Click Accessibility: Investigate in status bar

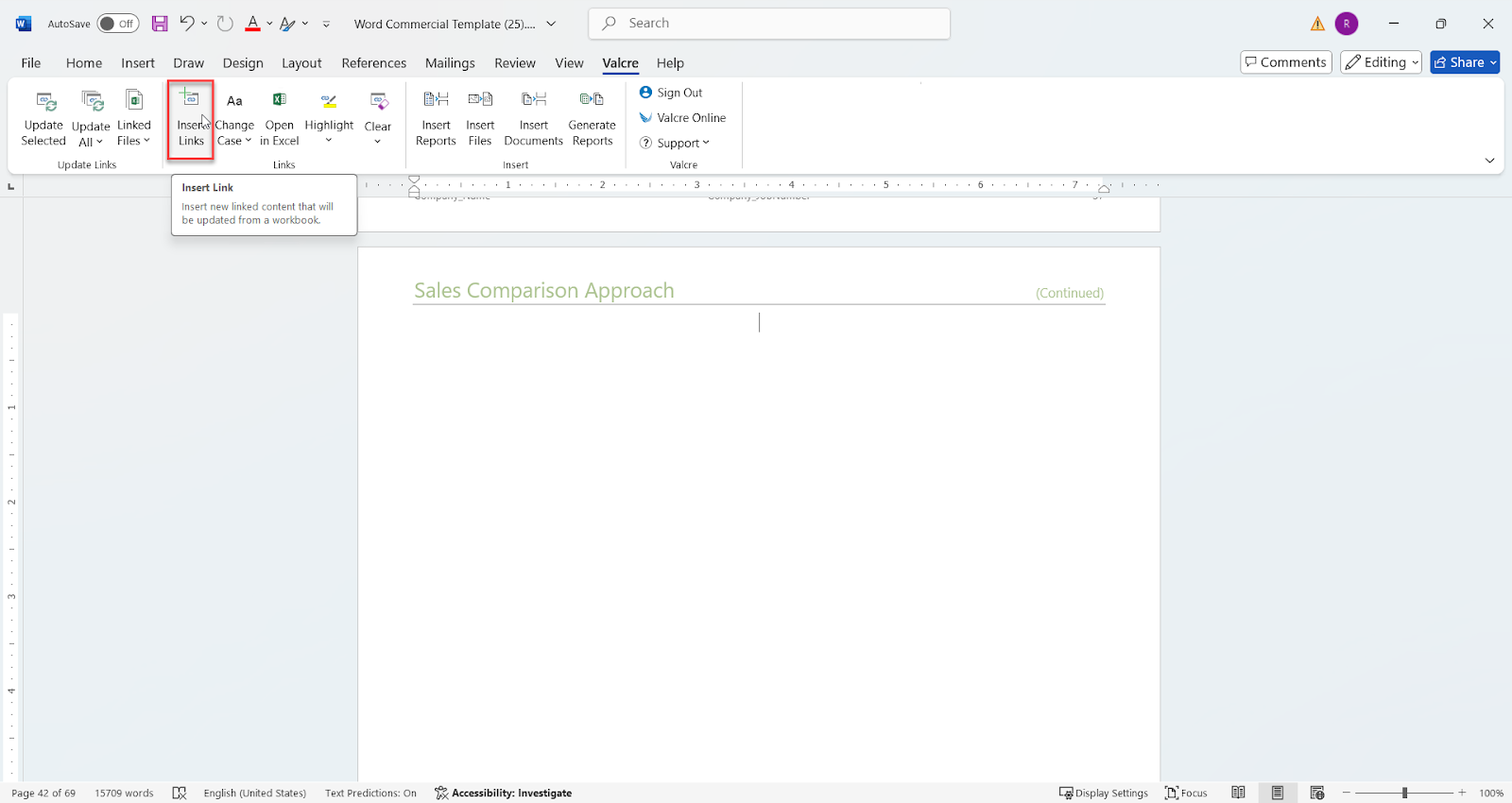click(x=504, y=793)
